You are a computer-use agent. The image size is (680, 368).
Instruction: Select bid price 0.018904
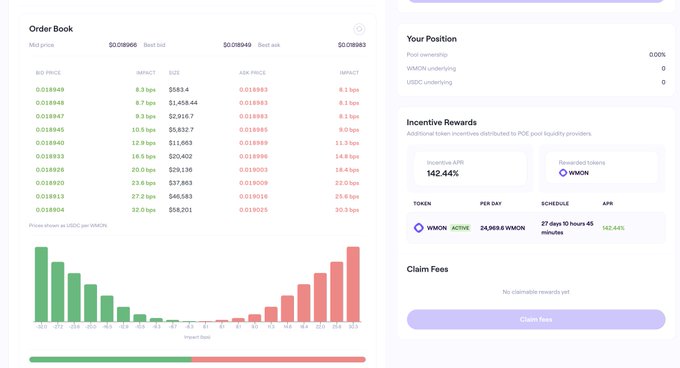click(x=50, y=210)
